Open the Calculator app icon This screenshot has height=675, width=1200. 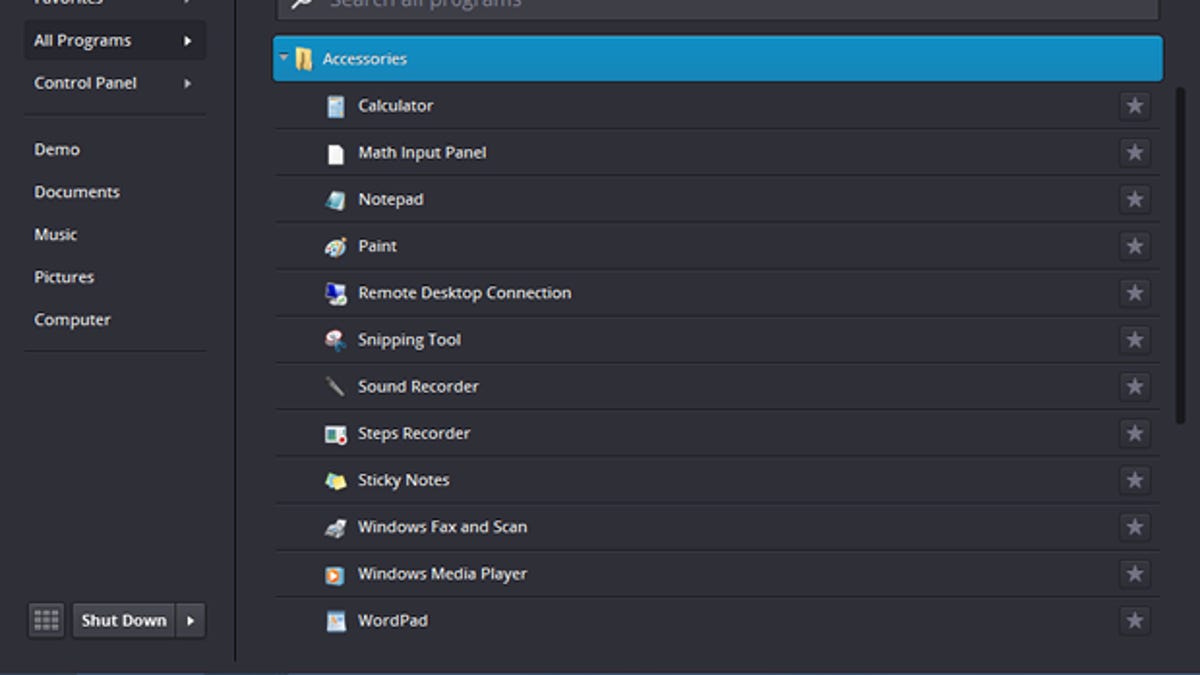[335, 105]
